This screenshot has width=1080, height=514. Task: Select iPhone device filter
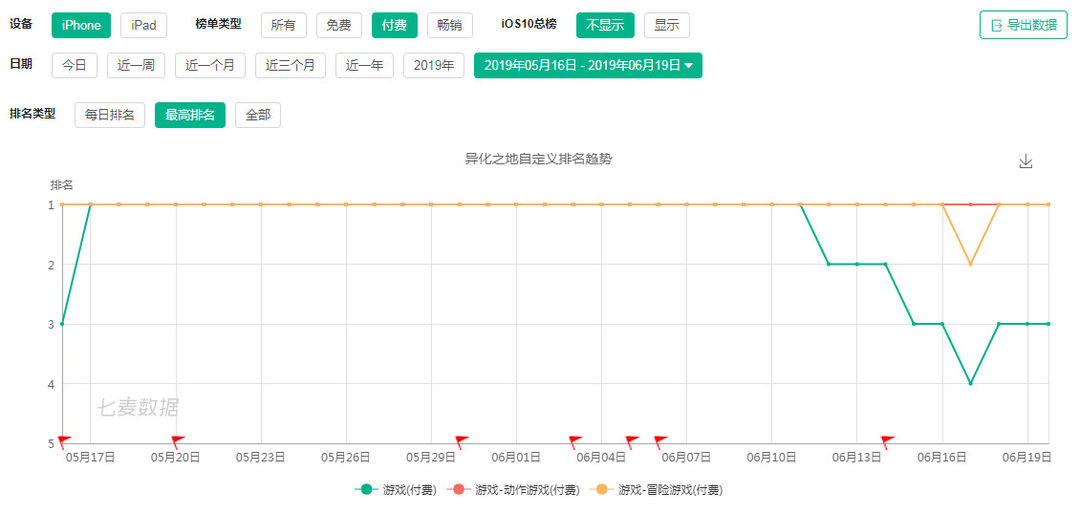pos(81,25)
